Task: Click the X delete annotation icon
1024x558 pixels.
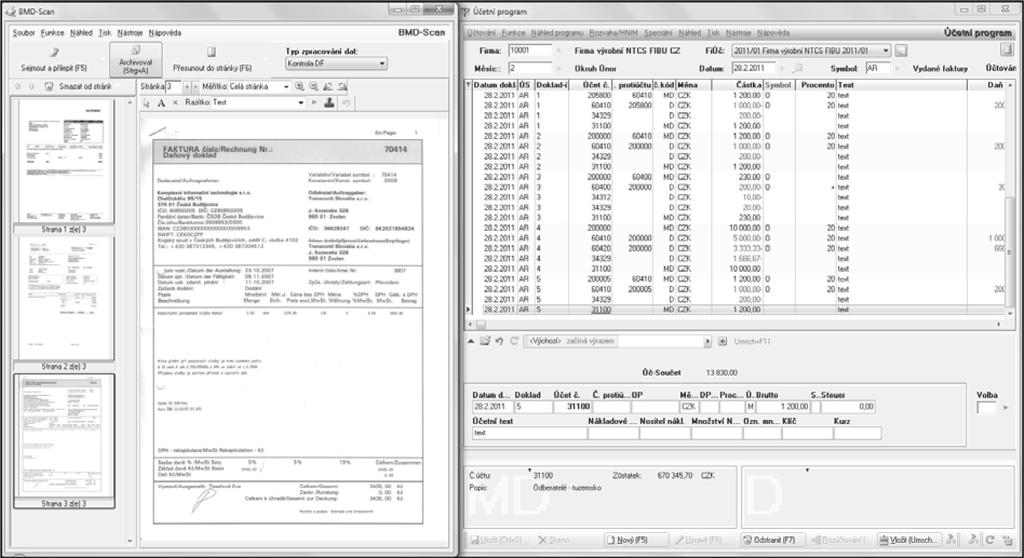Action: click(x=175, y=103)
